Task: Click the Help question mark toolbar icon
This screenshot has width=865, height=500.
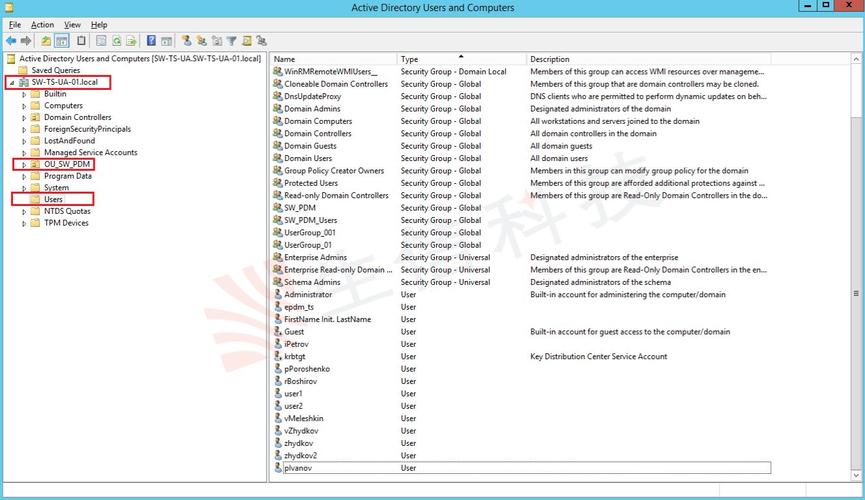Action: (151, 41)
